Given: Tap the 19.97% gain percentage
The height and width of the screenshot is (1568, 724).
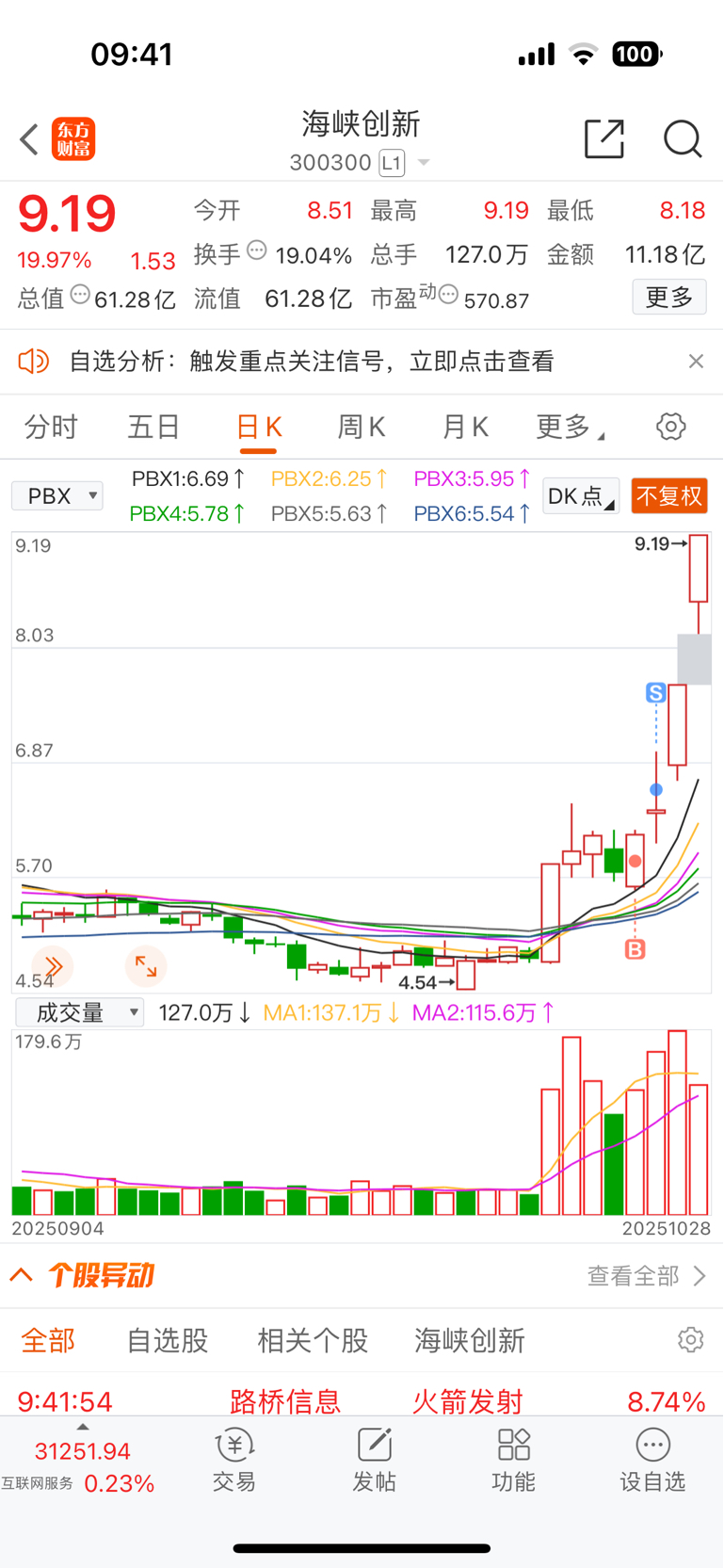Looking at the screenshot, I should click(x=55, y=260).
